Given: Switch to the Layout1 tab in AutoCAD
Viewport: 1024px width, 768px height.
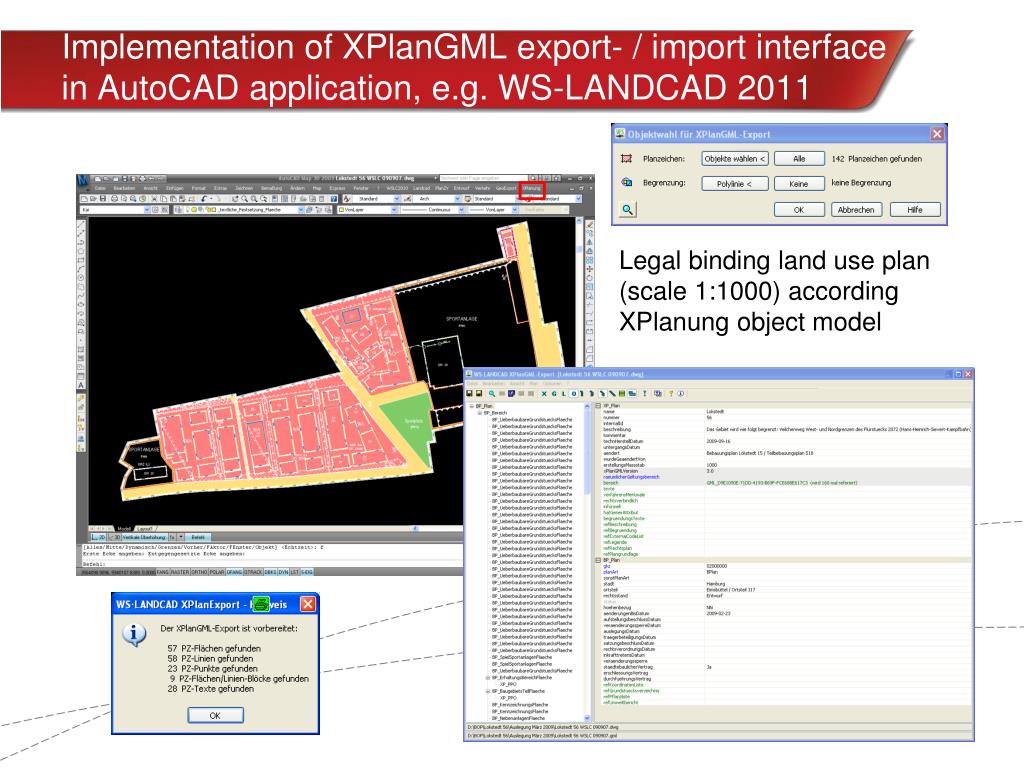Looking at the screenshot, I should 145,529.
